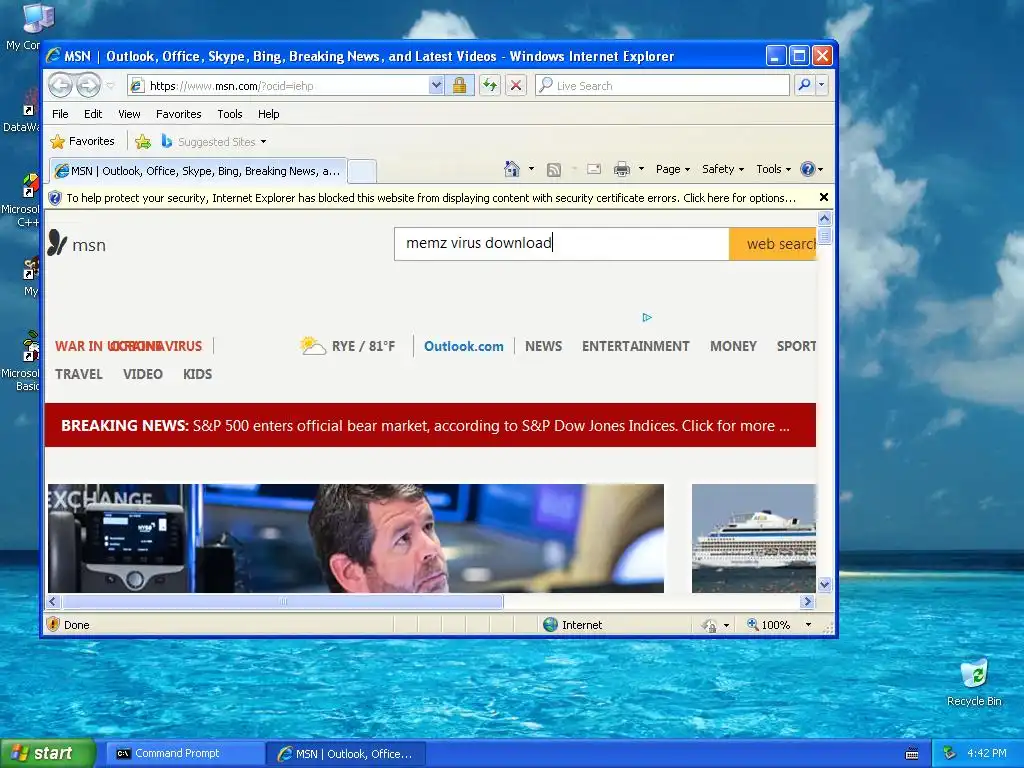Screen dimensions: 1024x768
Task: Click Add to Favorites Bar icon
Action: click(142, 142)
